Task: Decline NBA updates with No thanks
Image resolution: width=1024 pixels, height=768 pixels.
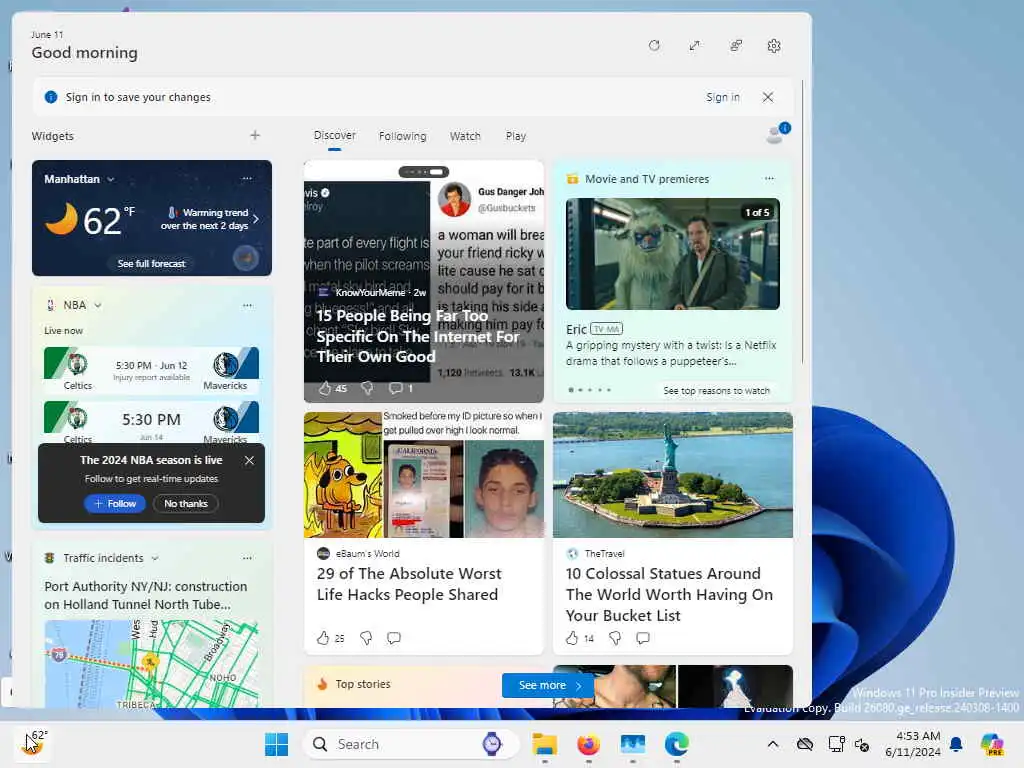Action: (x=185, y=504)
